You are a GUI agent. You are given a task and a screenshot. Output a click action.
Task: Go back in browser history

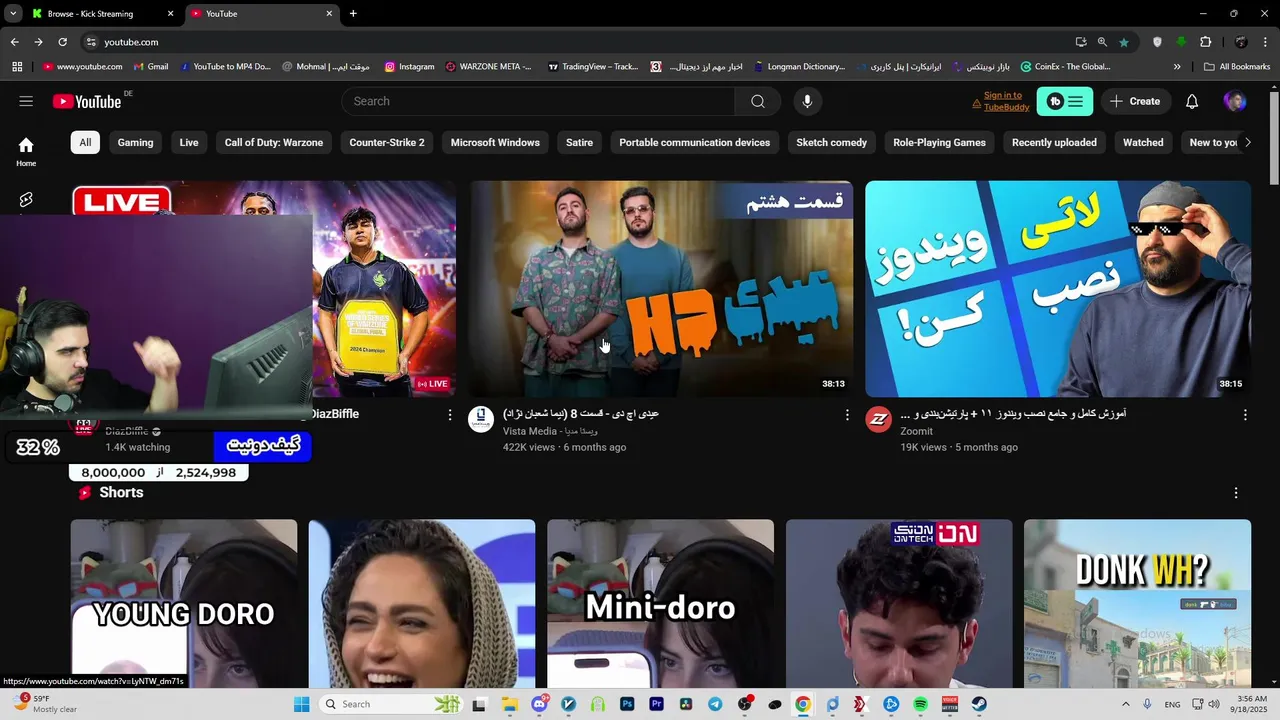click(14, 42)
